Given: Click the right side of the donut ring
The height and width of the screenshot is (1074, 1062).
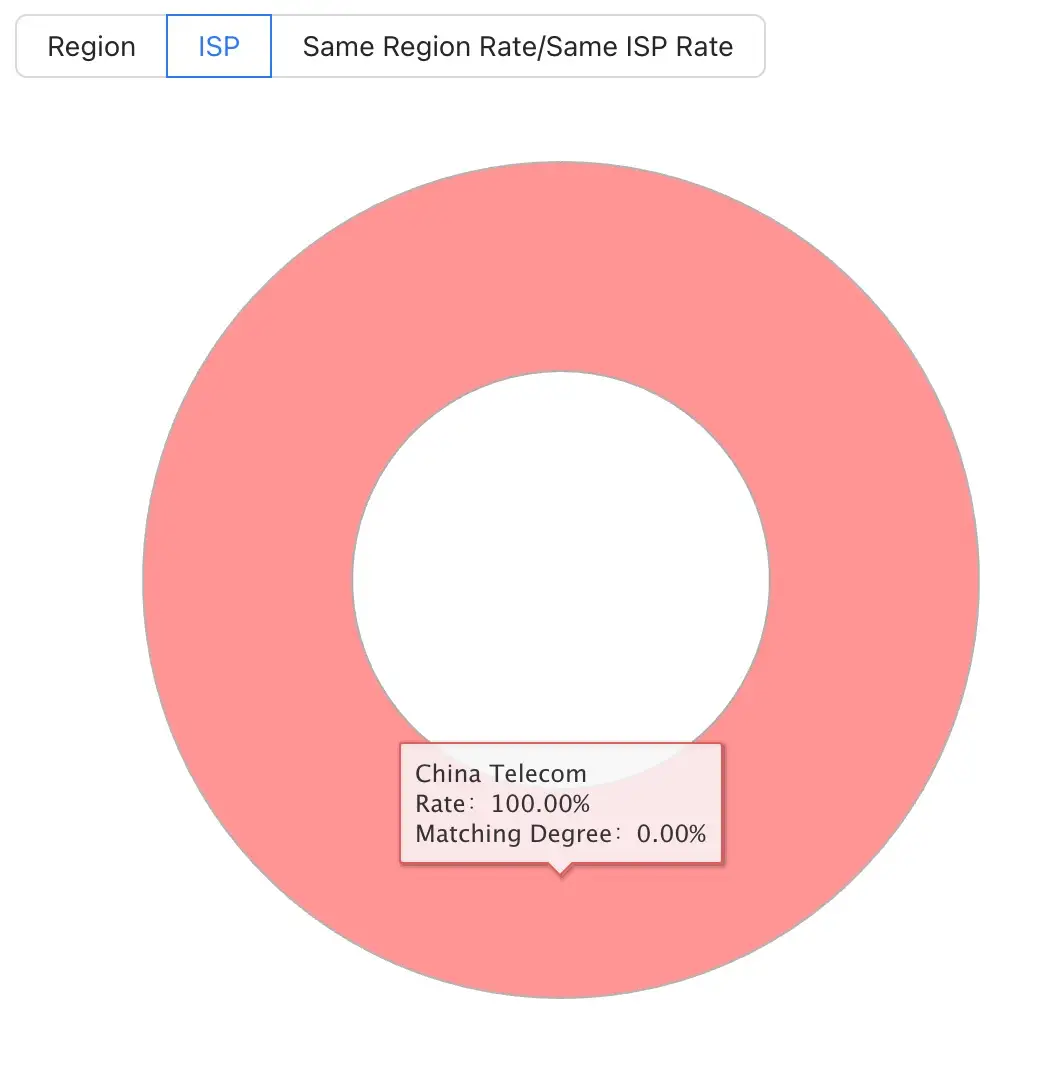Looking at the screenshot, I should 874,580.
